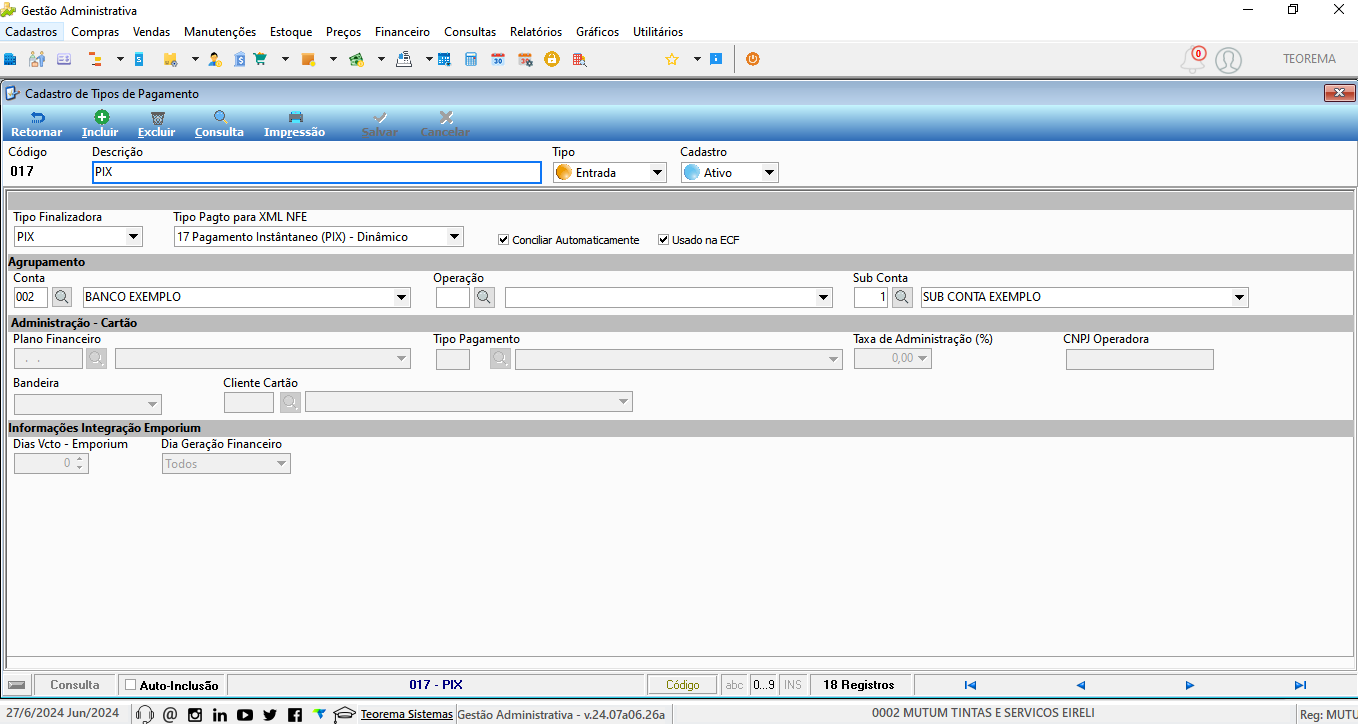This screenshot has height=724, width=1358.
Task: Open the YouTube icon in status bar
Action: coord(245,714)
